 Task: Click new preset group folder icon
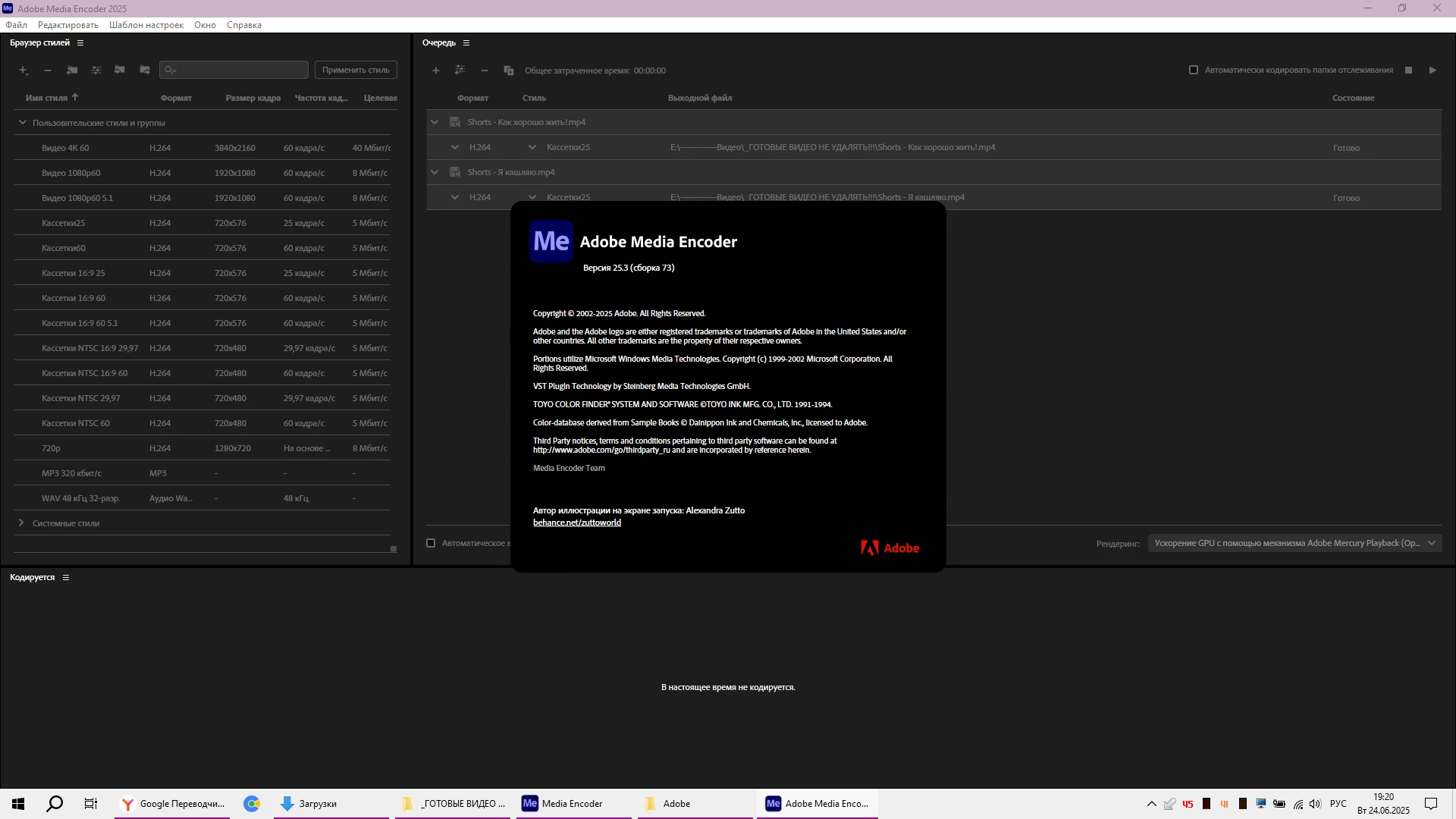tap(72, 70)
